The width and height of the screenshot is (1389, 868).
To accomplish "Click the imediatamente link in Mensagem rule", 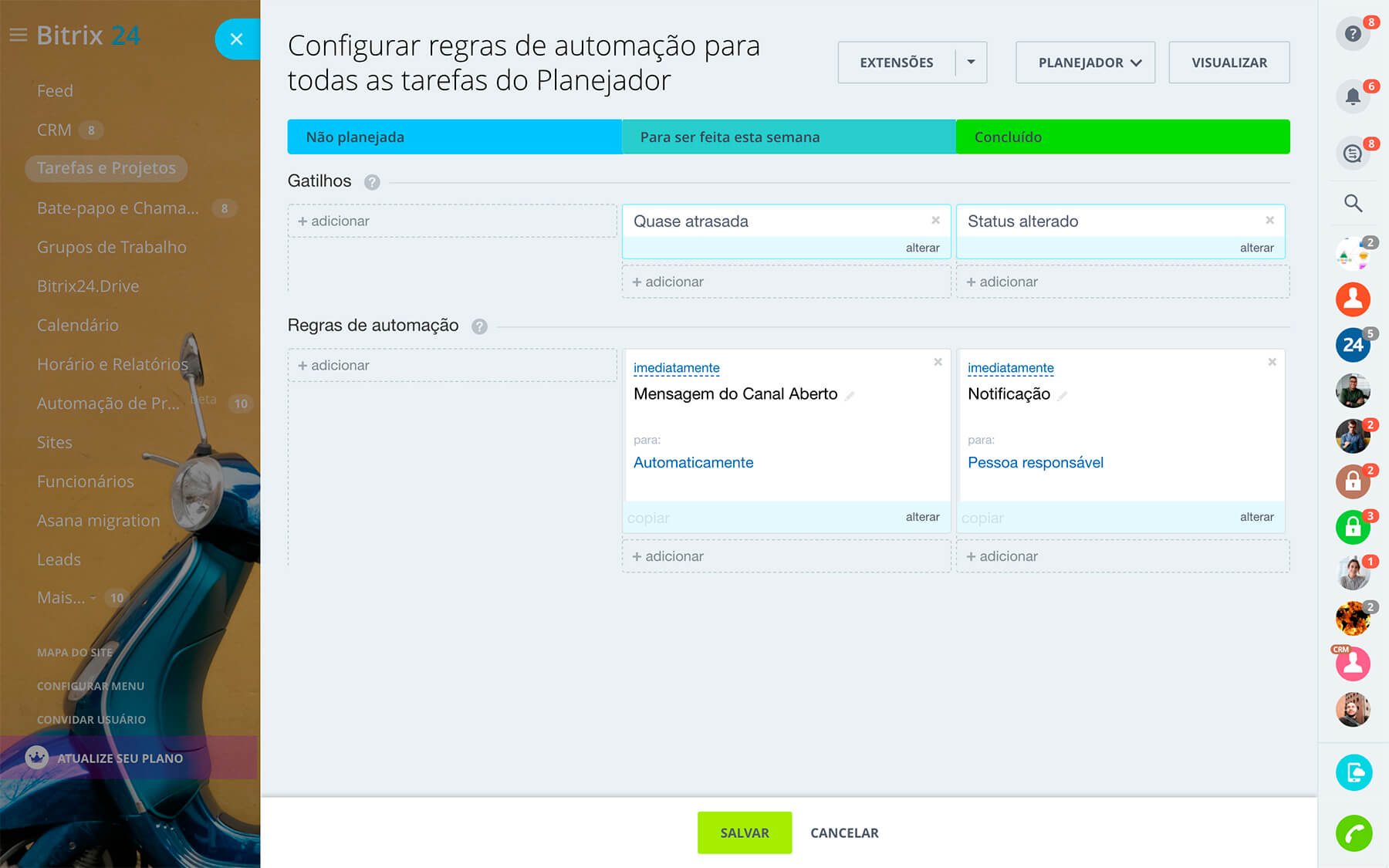I will 676,368.
